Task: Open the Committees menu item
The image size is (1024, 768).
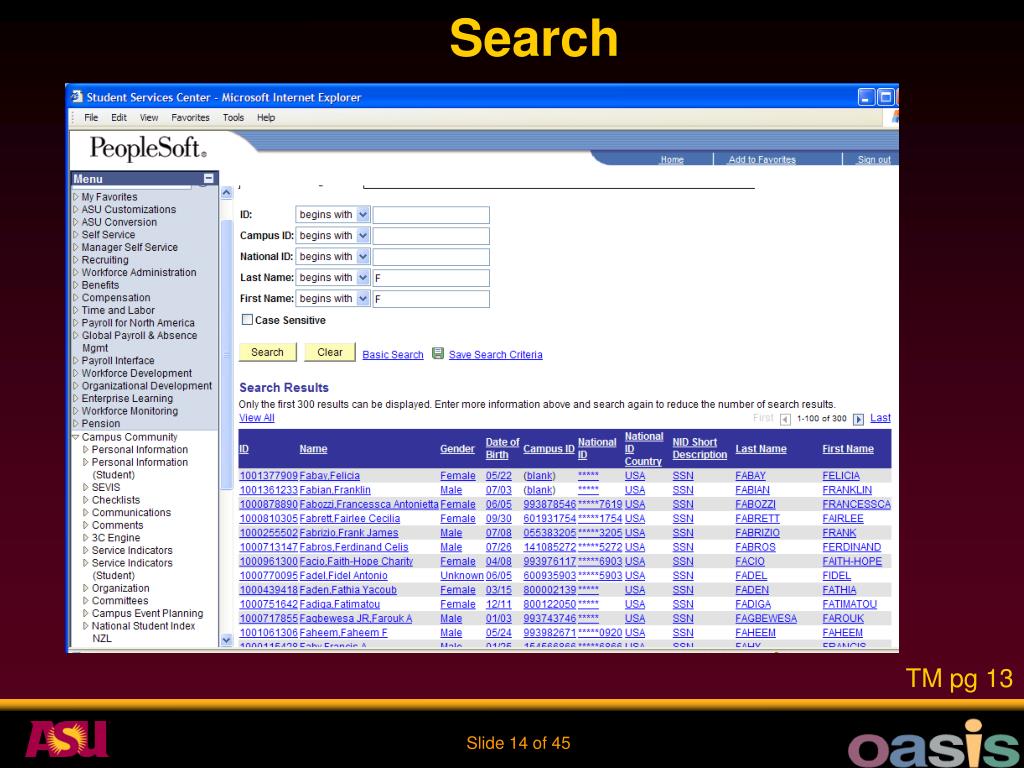Action: pos(120,601)
